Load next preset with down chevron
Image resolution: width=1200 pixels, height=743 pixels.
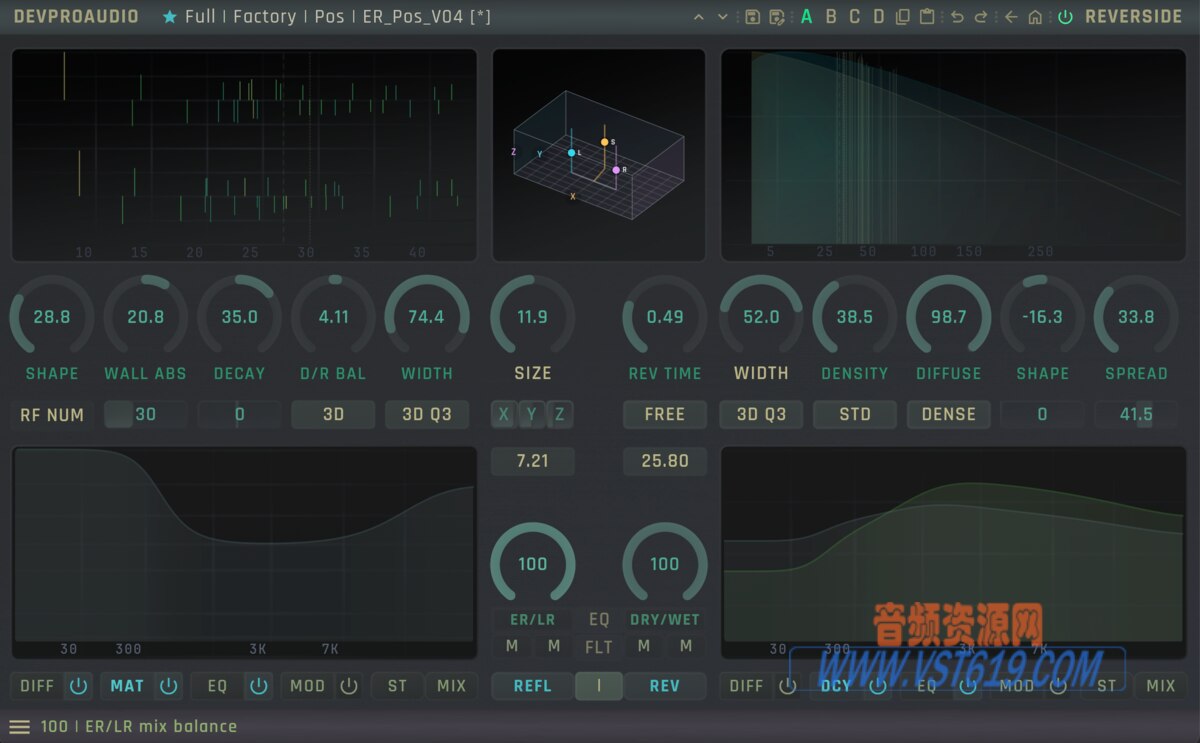[x=725, y=17]
